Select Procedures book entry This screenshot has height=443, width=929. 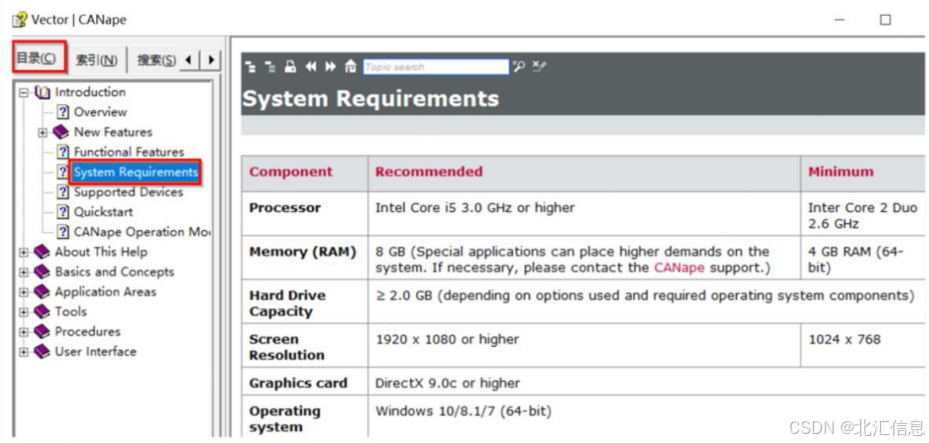[87, 332]
